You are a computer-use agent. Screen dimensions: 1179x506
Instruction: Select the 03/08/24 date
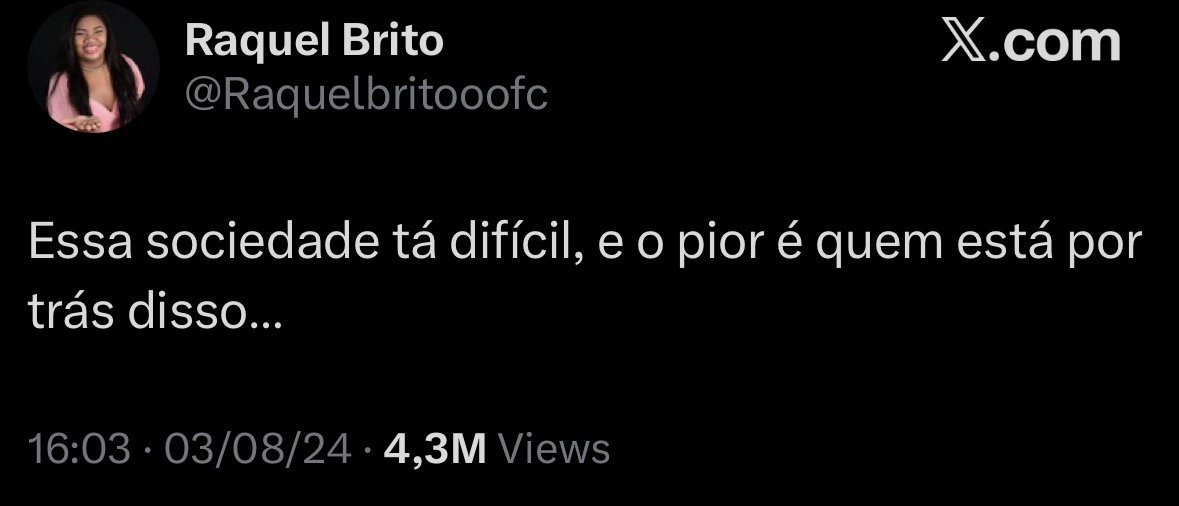(258, 449)
